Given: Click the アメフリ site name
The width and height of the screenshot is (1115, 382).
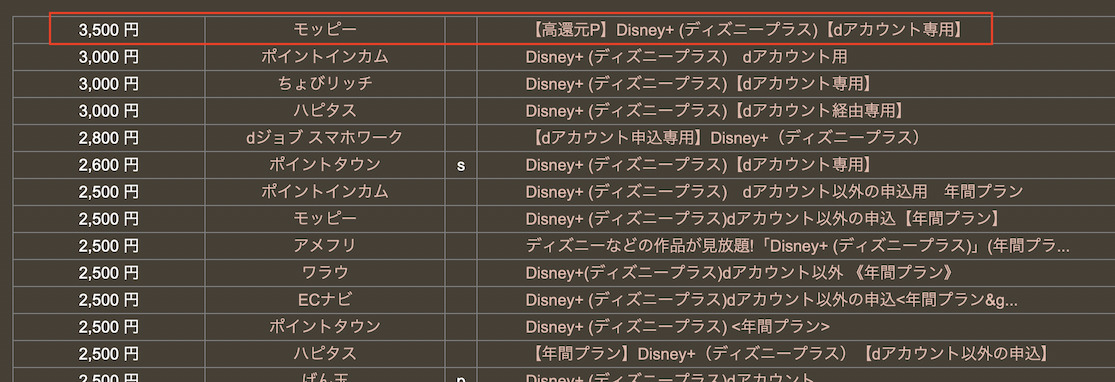Looking at the screenshot, I should tap(325, 246).
